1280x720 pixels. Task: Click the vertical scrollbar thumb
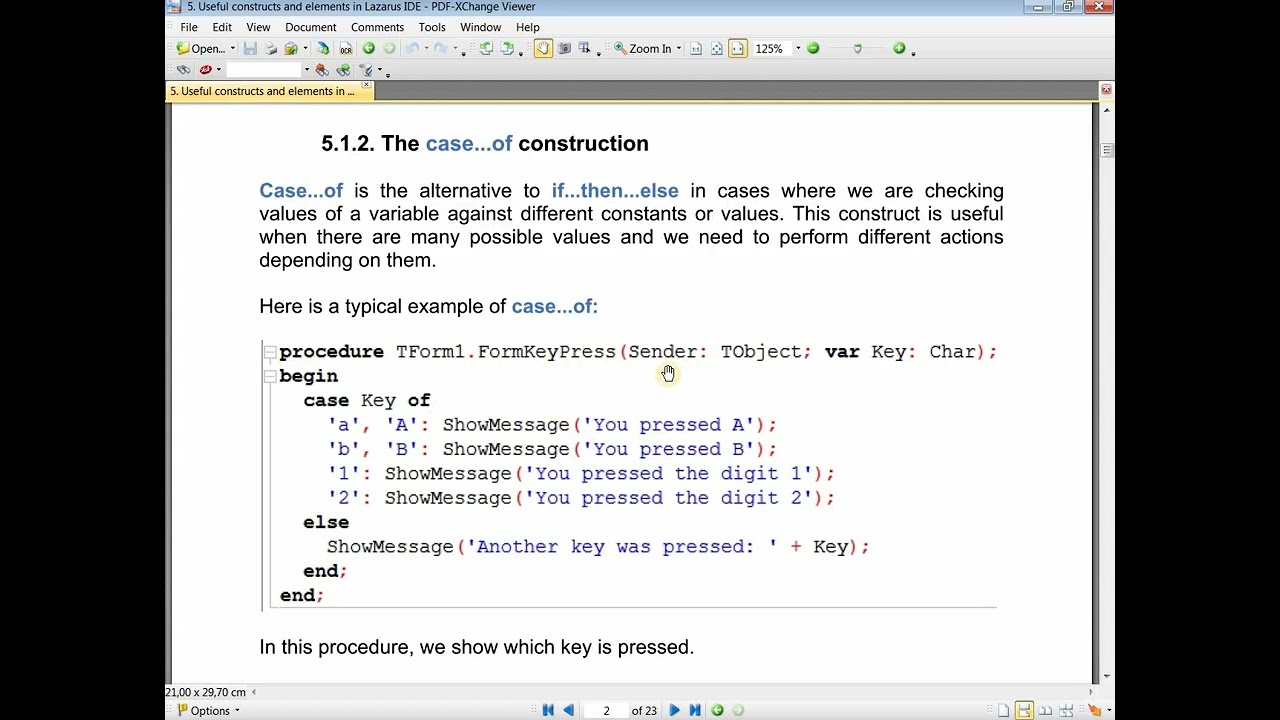1106,151
